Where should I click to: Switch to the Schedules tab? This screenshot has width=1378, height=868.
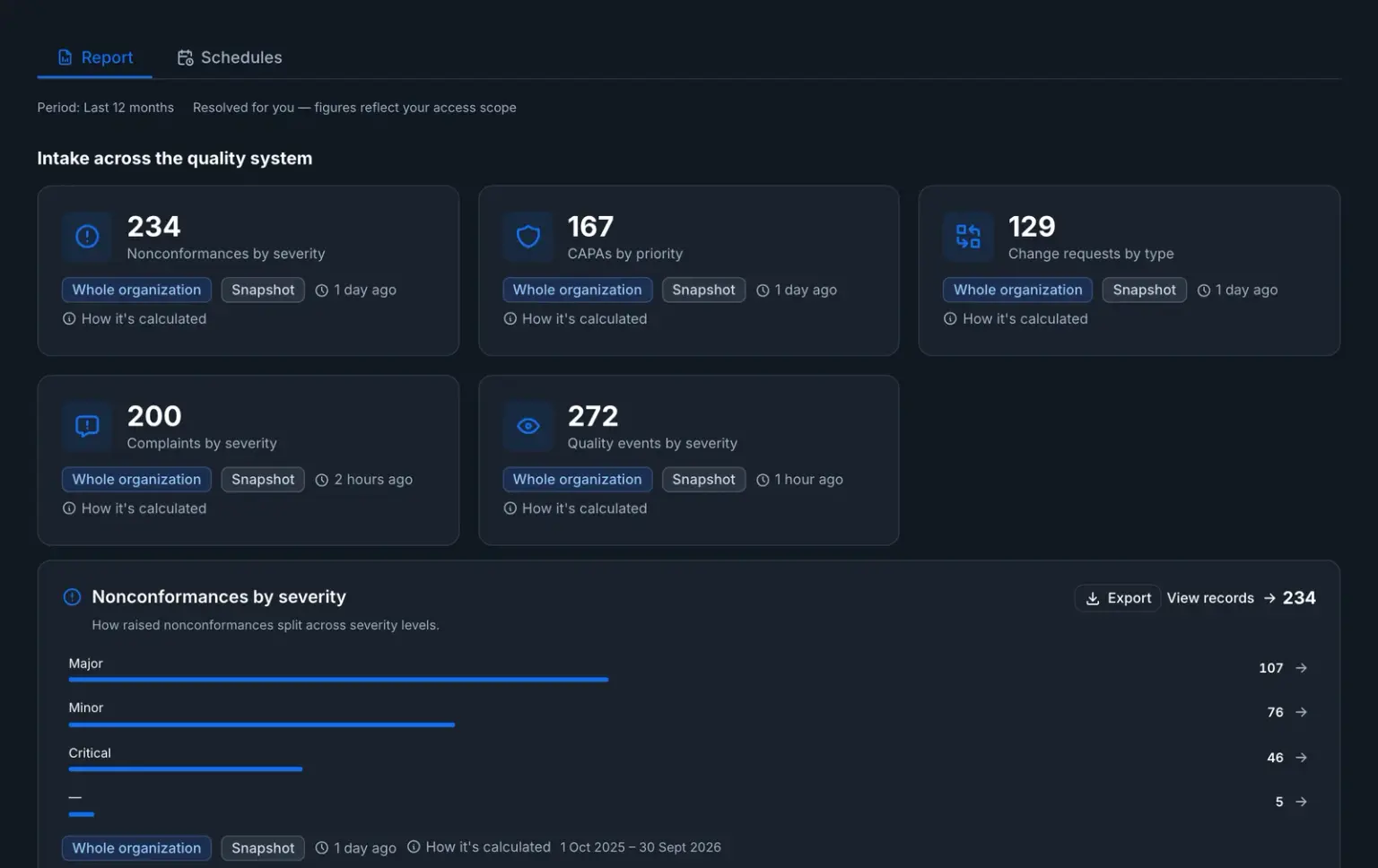pos(230,57)
